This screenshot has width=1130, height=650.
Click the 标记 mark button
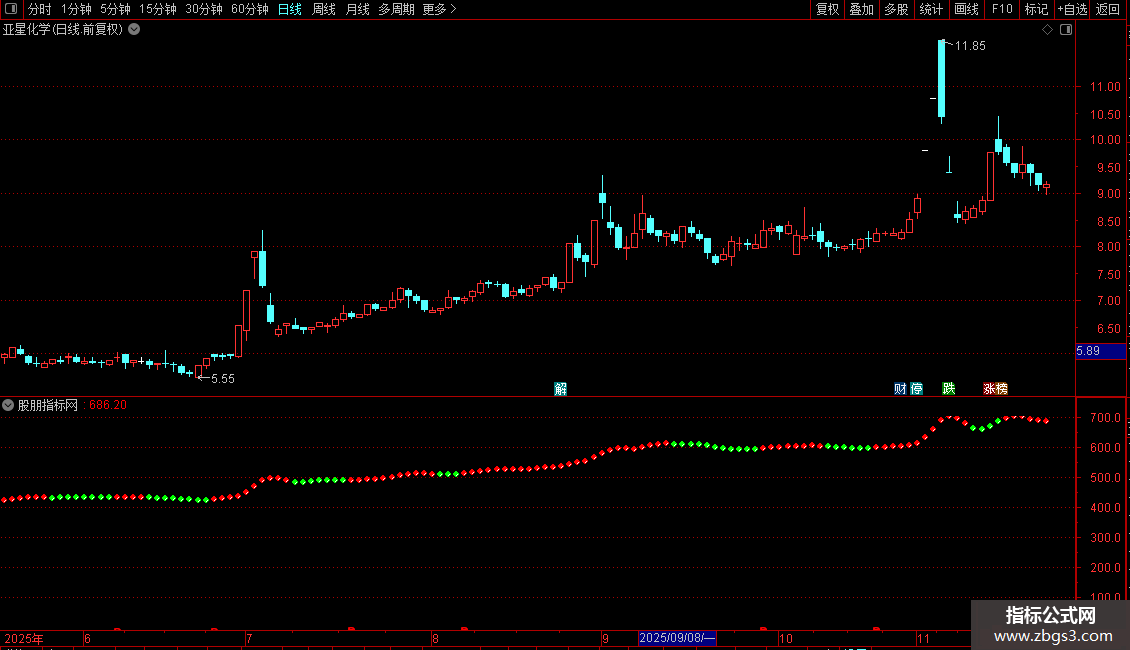point(1036,9)
